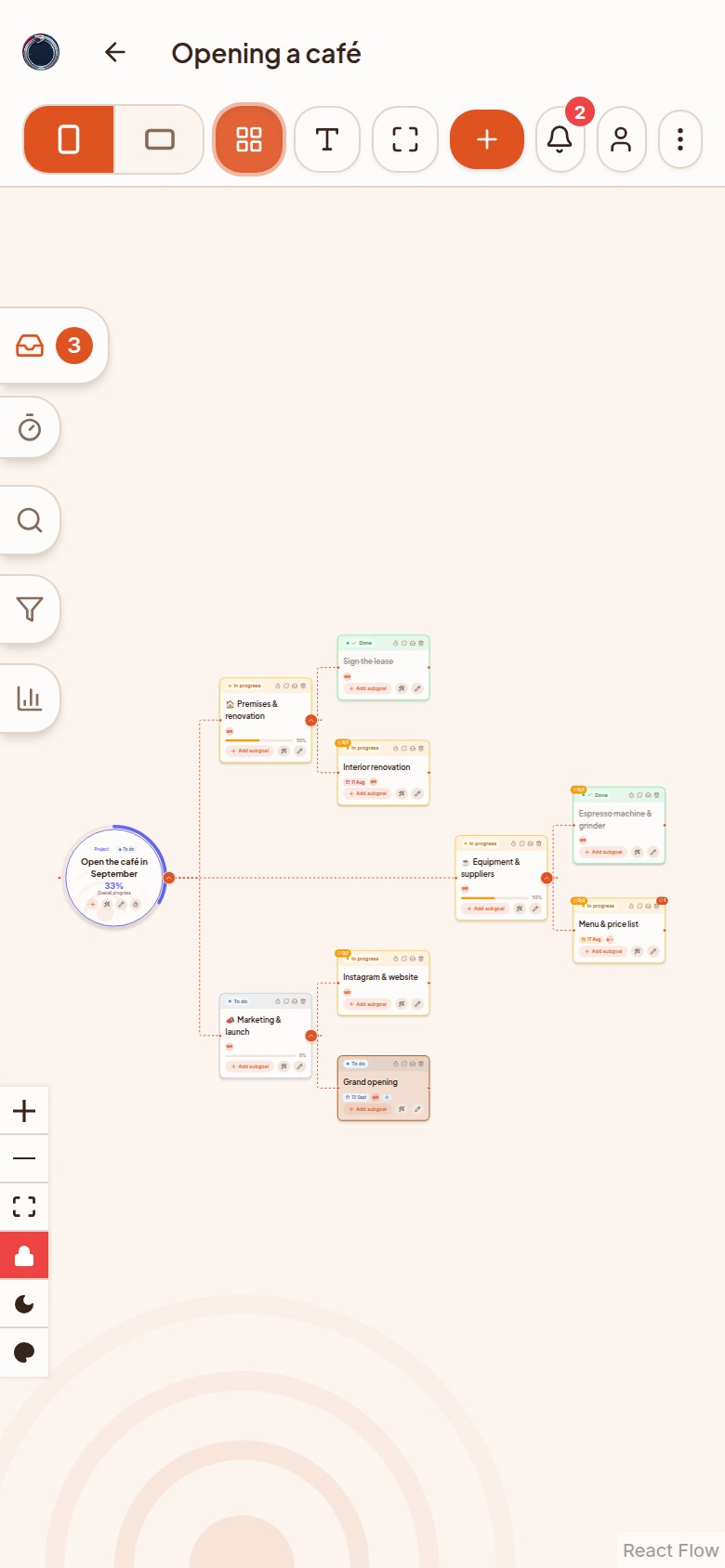This screenshot has height=1568, width=725.
Task: Fit the view with canvas control
Action: (24, 1208)
